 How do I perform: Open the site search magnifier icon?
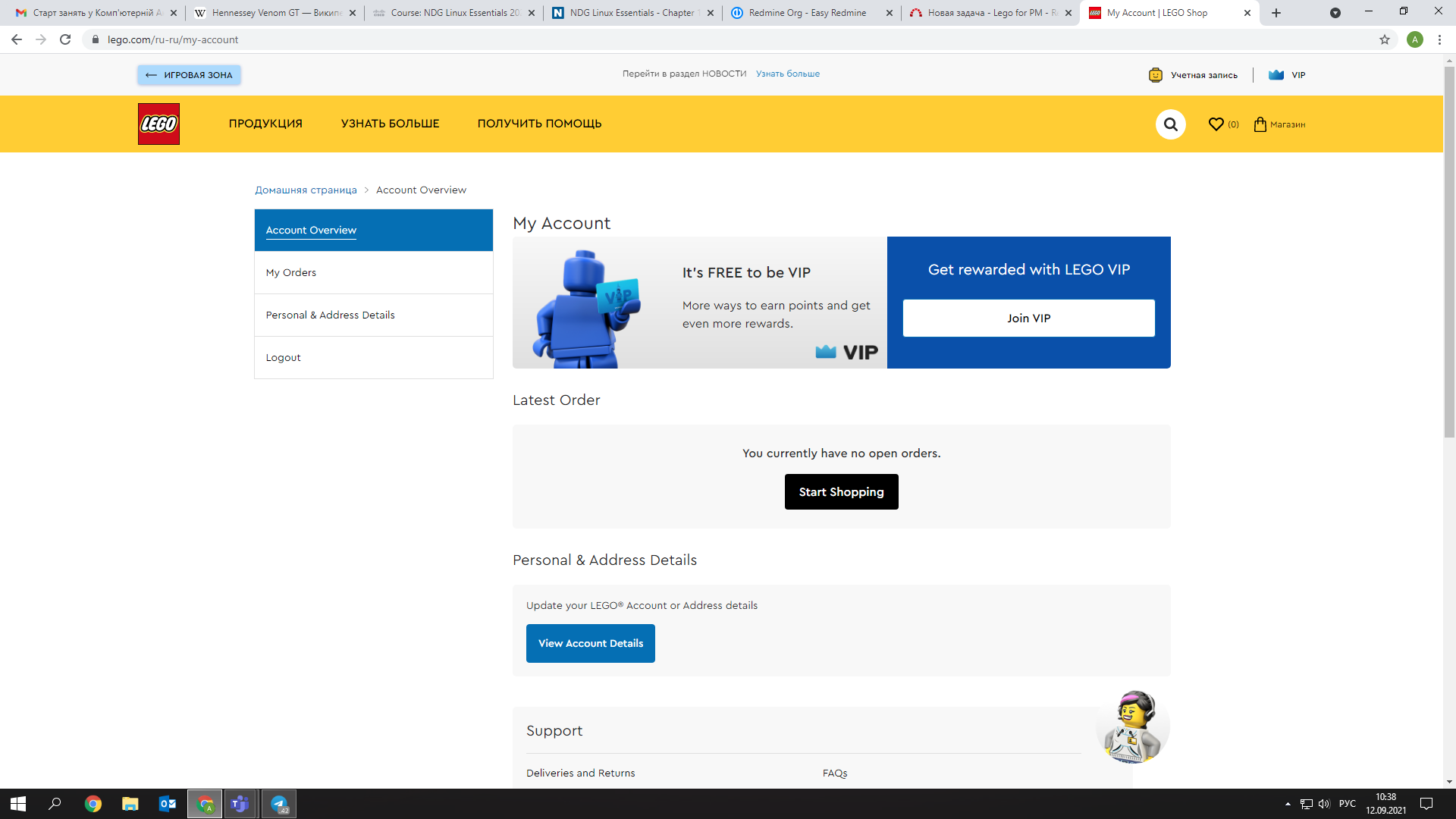pyautogui.click(x=1170, y=124)
